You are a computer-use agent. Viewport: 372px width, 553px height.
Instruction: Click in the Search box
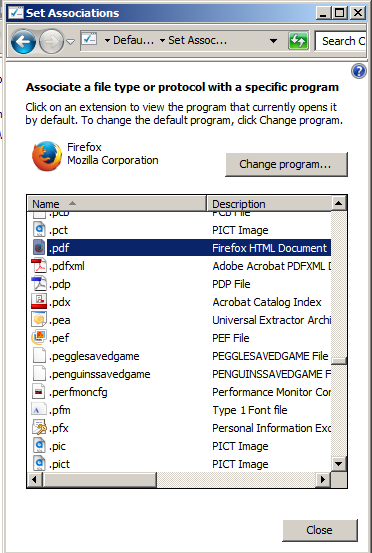click(341, 41)
